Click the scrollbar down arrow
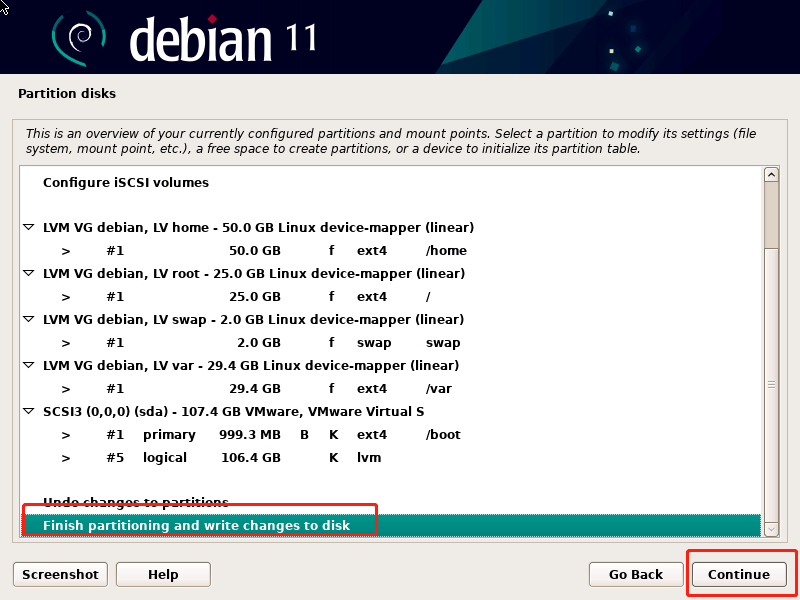The height and width of the screenshot is (600, 800). (771, 529)
